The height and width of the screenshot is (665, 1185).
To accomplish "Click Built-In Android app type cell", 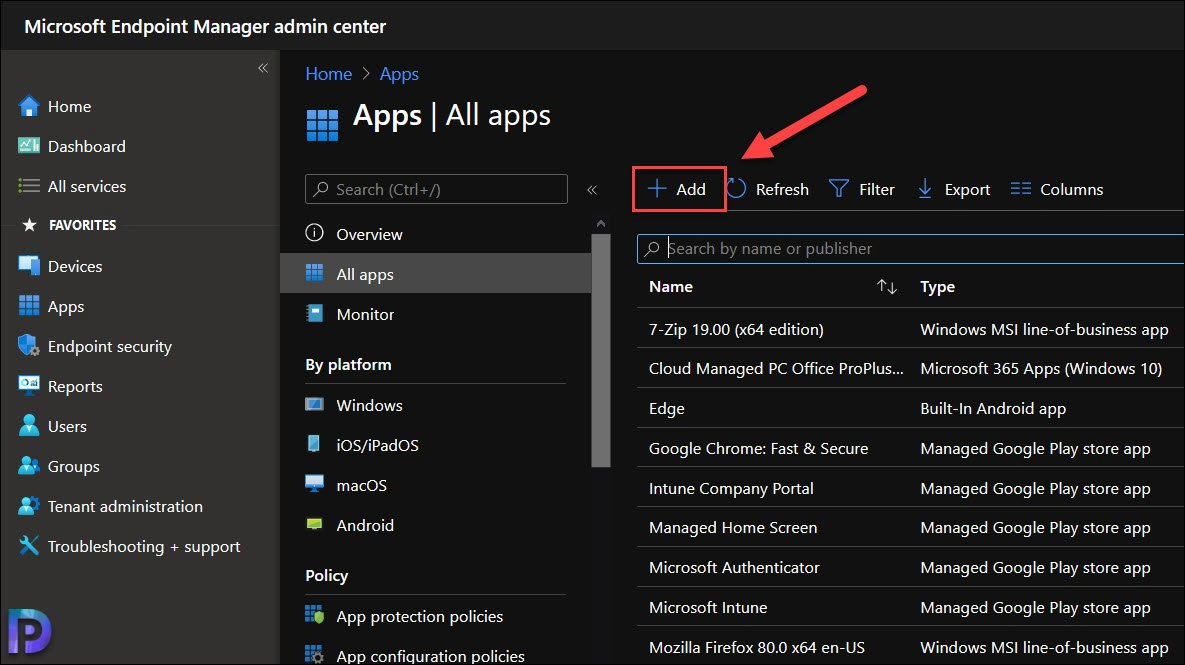I will tap(993, 408).
